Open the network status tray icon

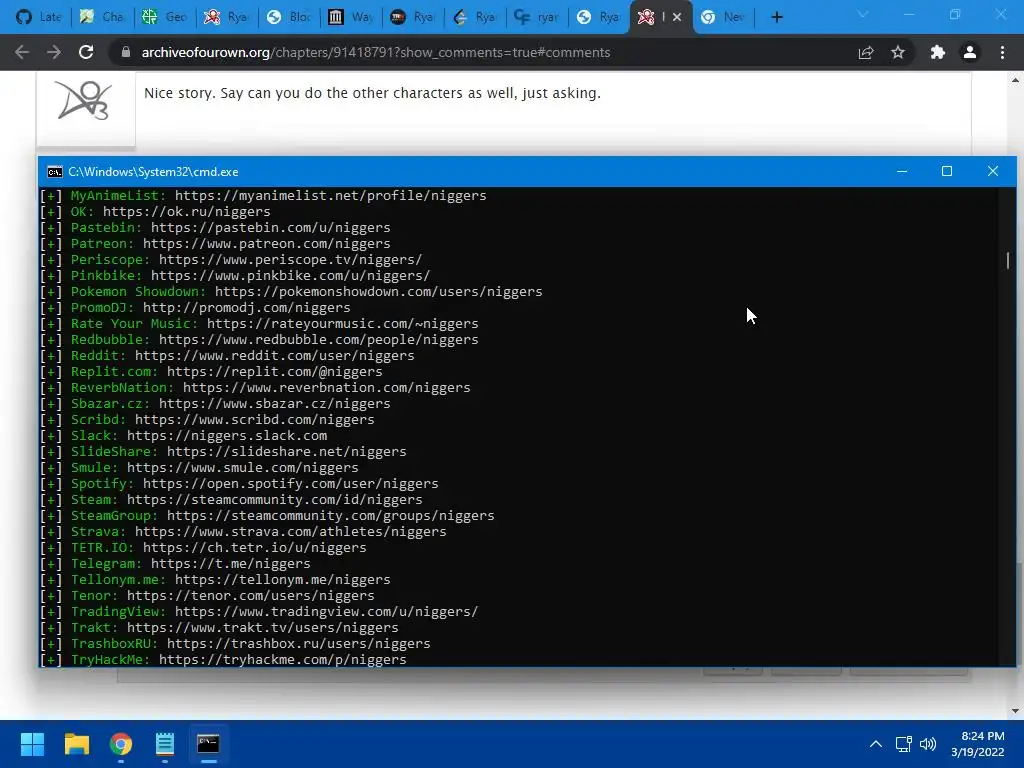(x=903, y=744)
